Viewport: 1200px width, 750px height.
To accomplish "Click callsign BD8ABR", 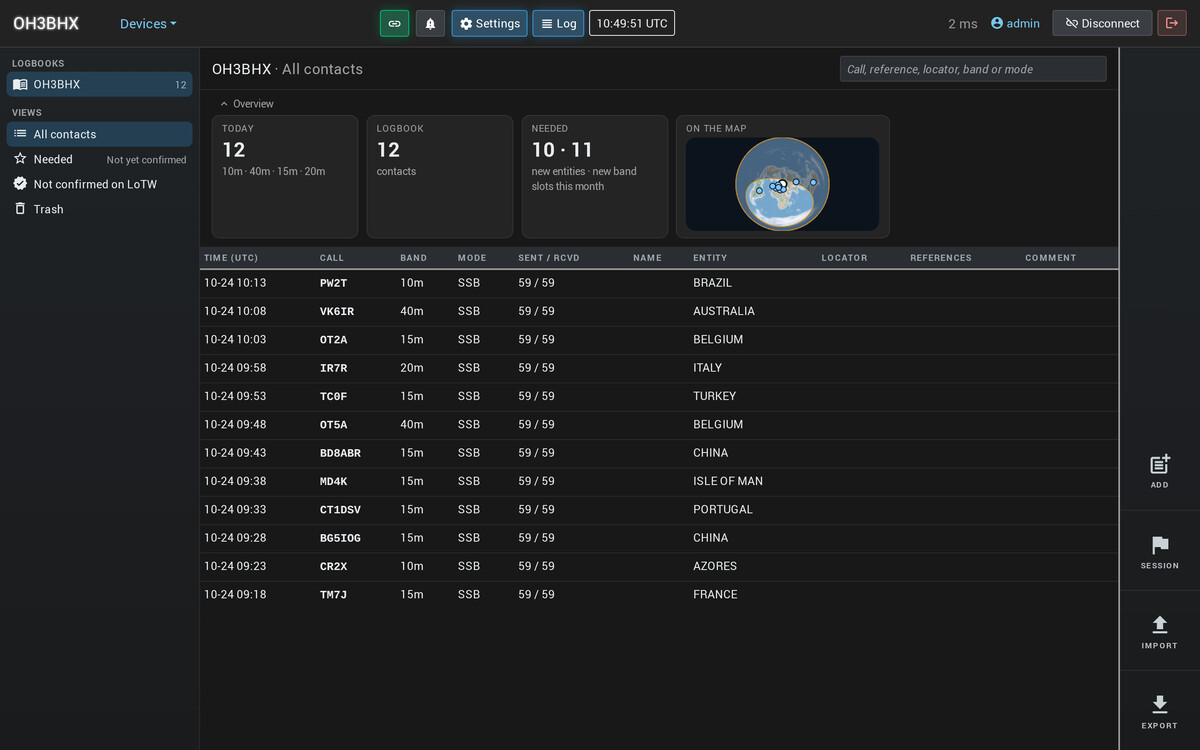I will 340,453.
